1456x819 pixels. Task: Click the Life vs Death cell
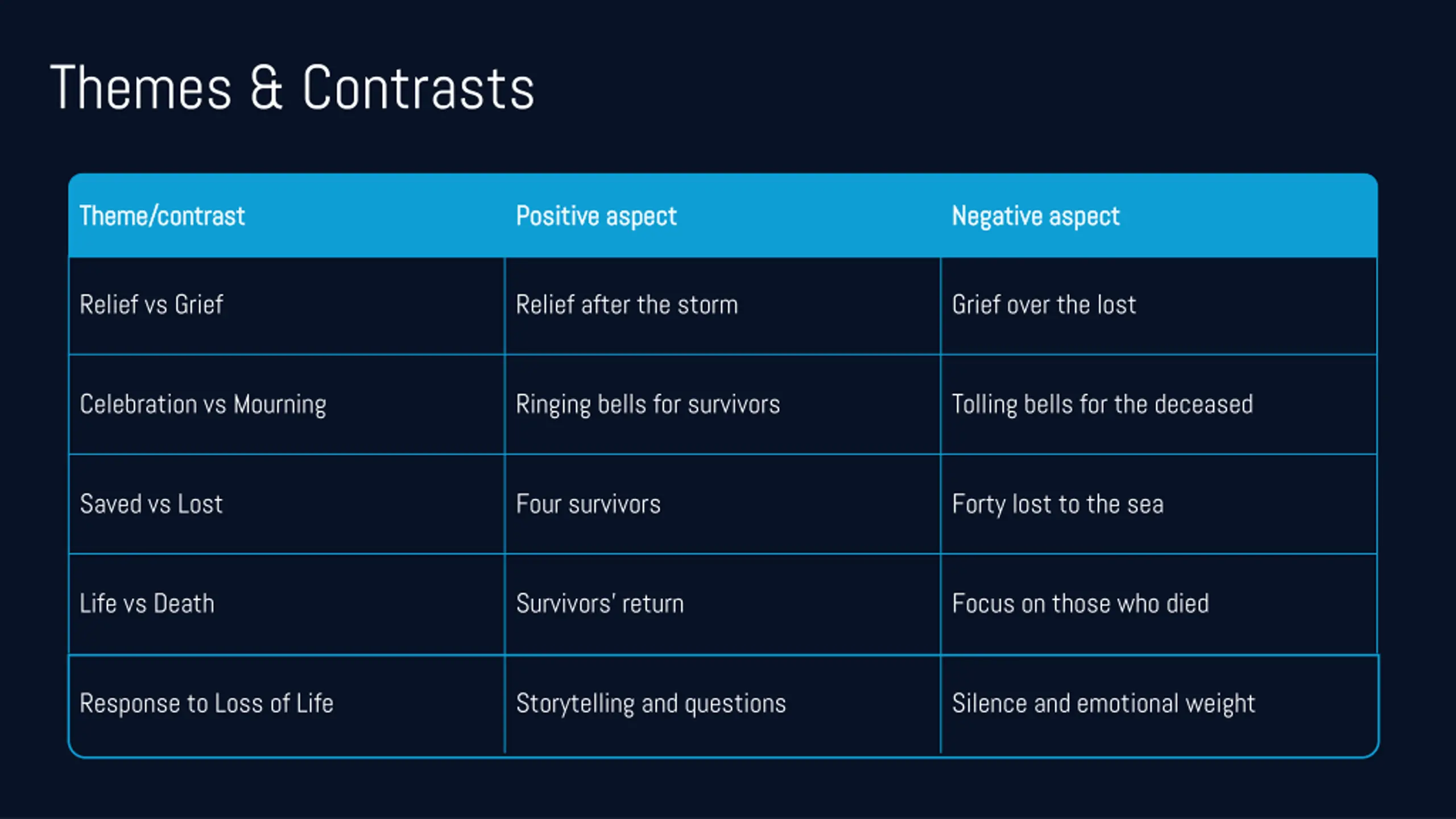click(287, 604)
